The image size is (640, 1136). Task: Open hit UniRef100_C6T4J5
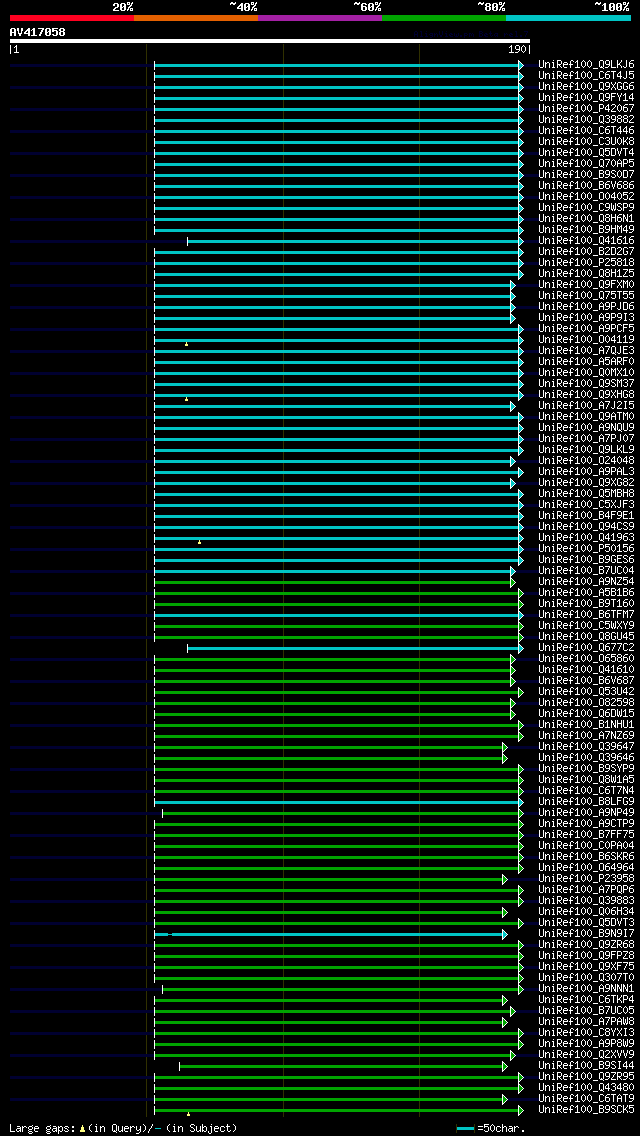pos(586,75)
